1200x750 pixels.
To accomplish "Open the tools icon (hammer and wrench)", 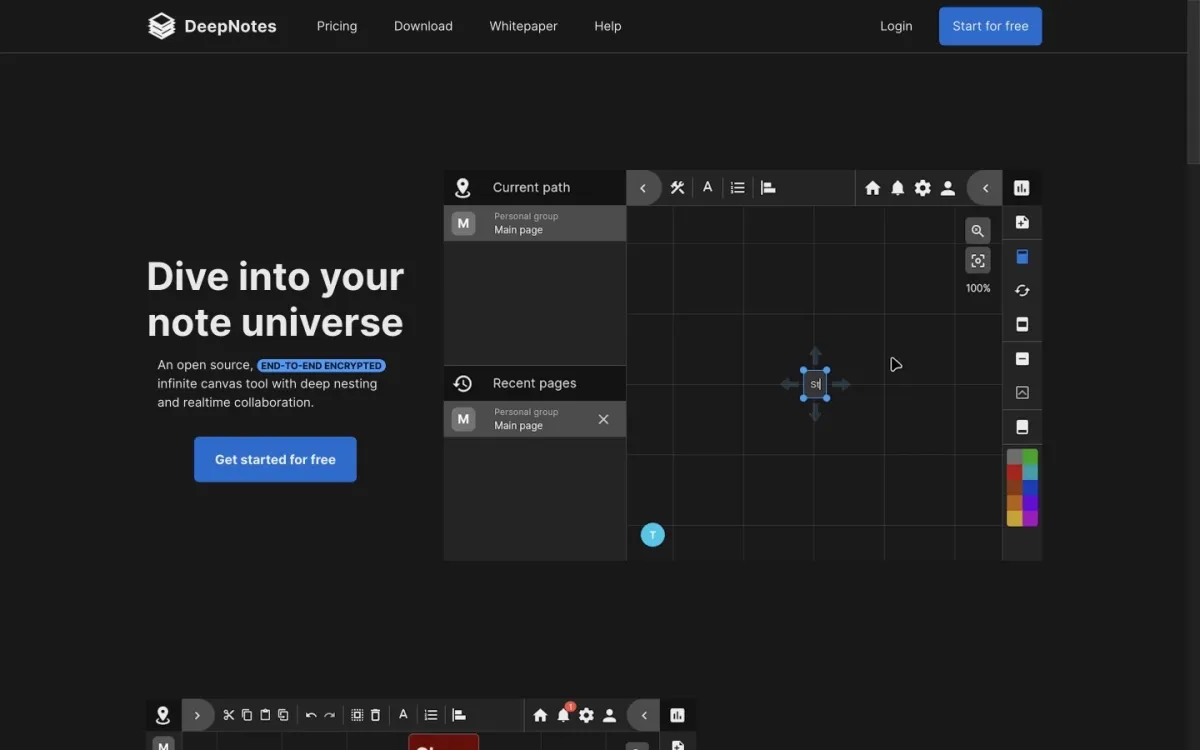I will coord(677,188).
